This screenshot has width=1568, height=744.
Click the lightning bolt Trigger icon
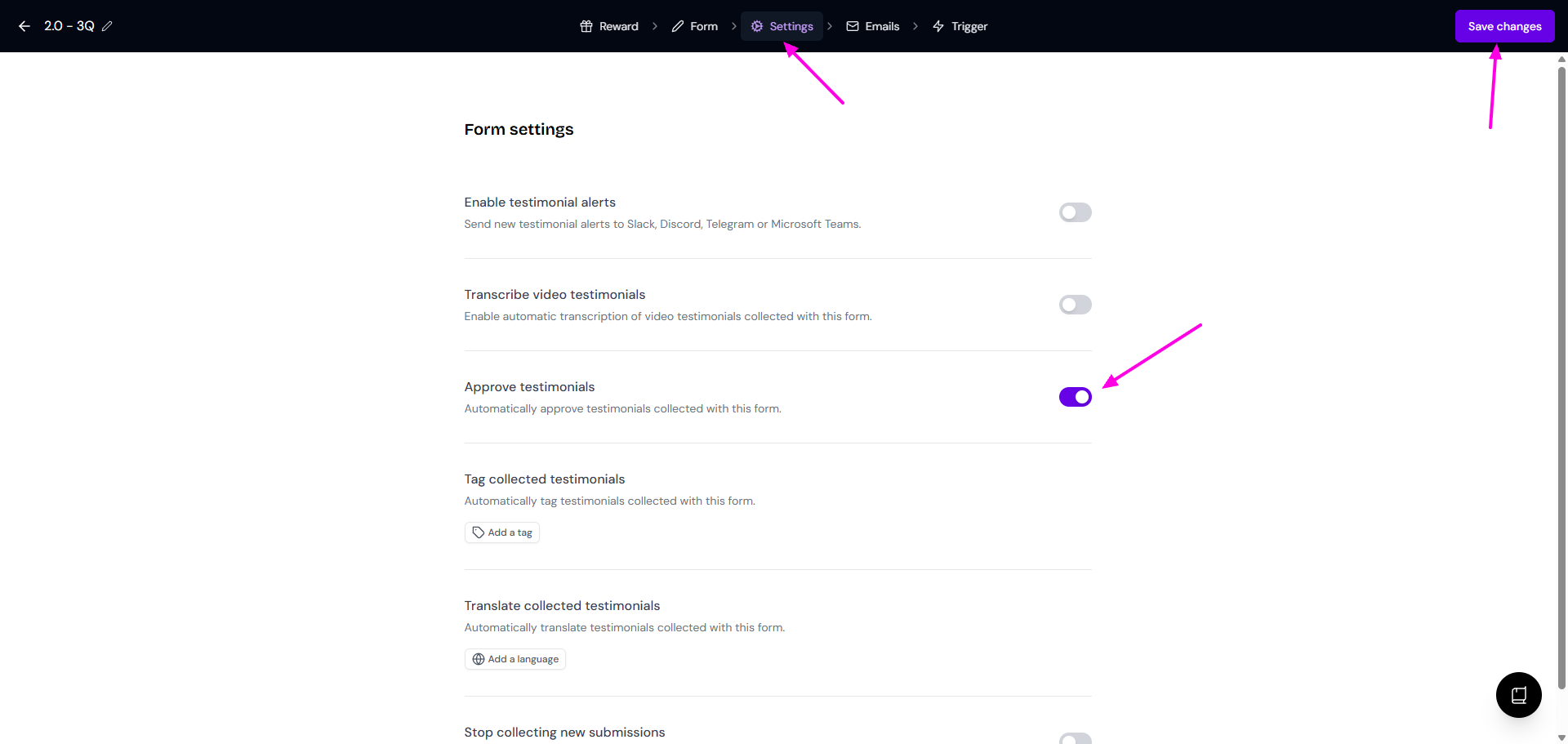pyautogui.click(x=938, y=26)
